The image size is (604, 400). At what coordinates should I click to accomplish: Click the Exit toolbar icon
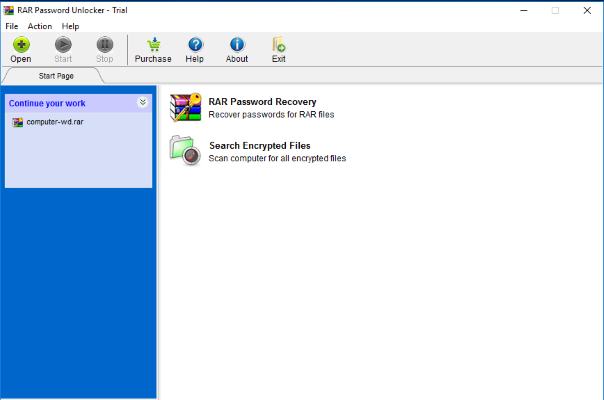click(x=279, y=44)
